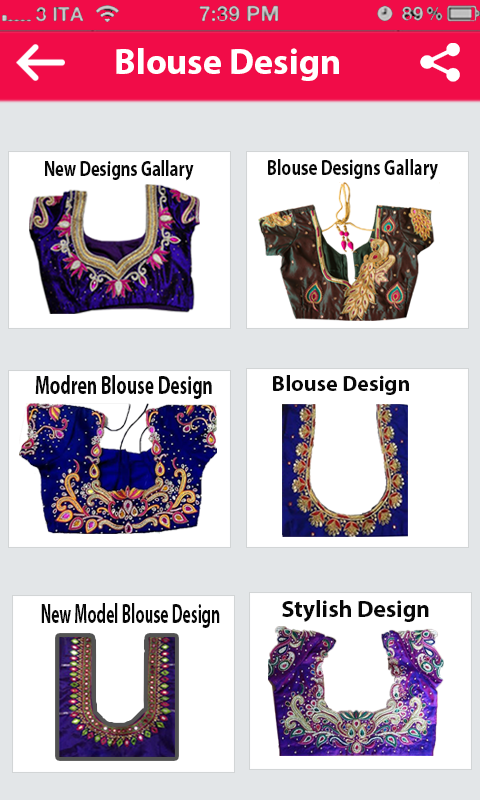Open the New Designs Gallary tile

point(119,240)
